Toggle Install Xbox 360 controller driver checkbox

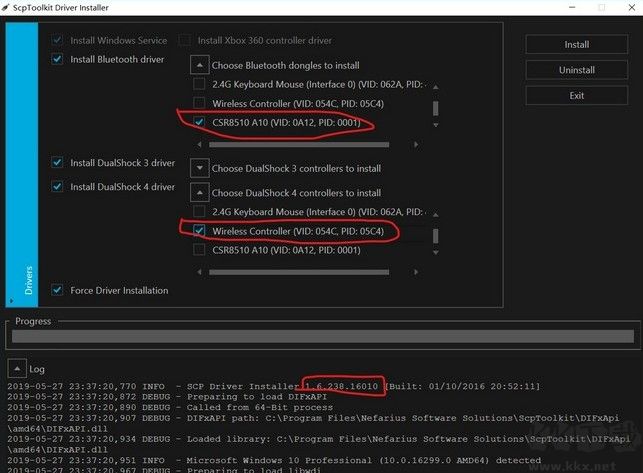pos(185,40)
